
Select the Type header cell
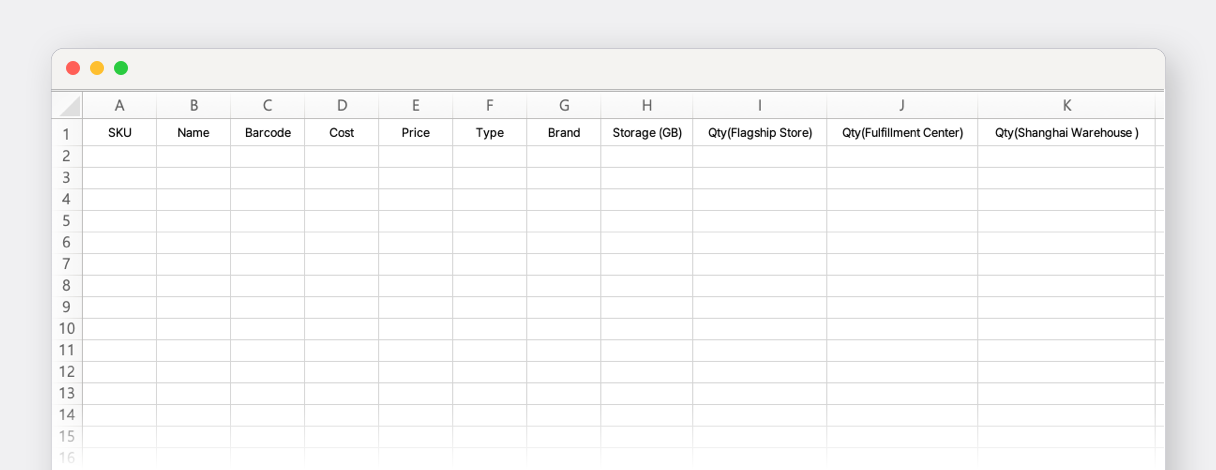(490, 133)
